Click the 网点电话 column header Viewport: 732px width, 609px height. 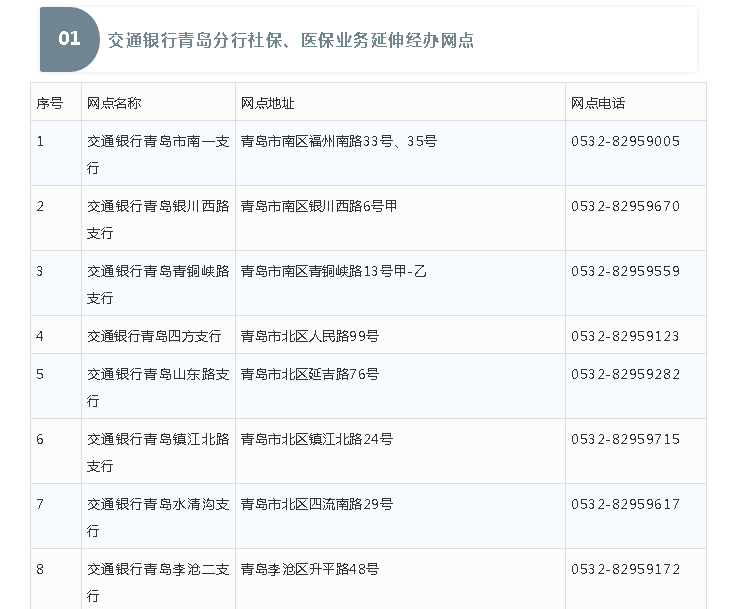598,103
